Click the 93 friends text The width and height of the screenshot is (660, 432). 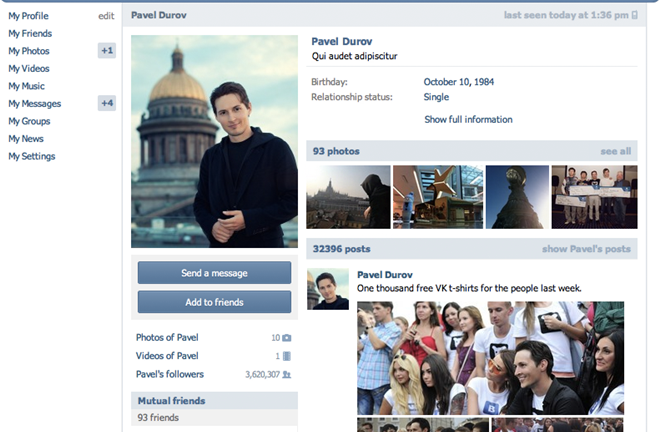[158, 418]
